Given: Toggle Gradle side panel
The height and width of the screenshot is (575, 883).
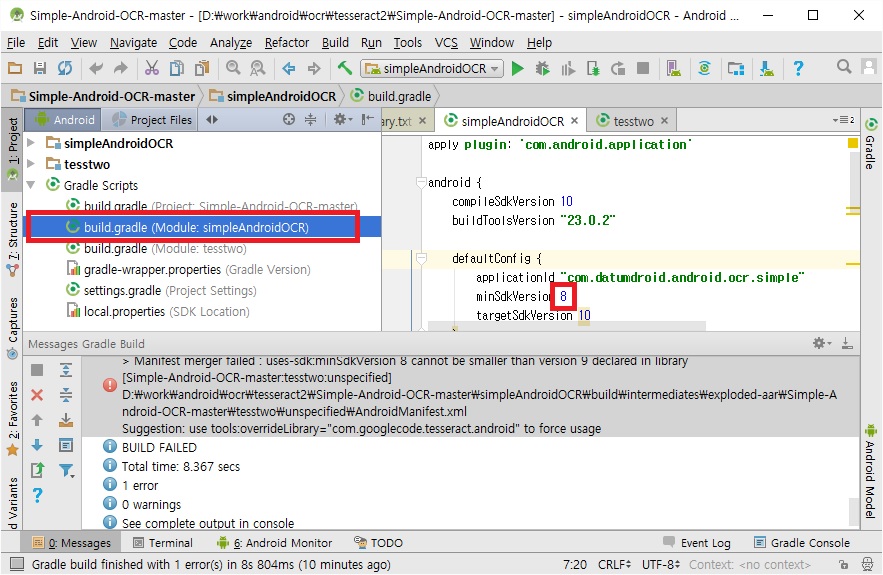Looking at the screenshot, I should [871, 144].
